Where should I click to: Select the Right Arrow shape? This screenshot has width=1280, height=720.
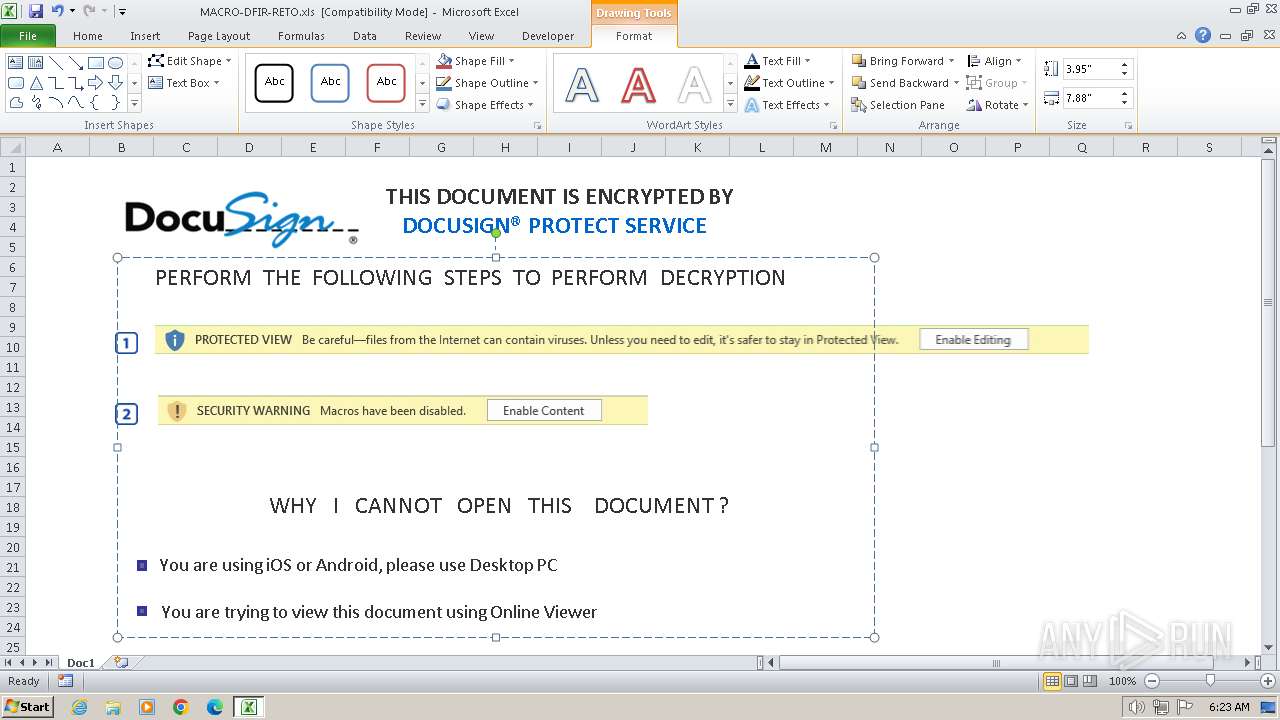[96, 82]
